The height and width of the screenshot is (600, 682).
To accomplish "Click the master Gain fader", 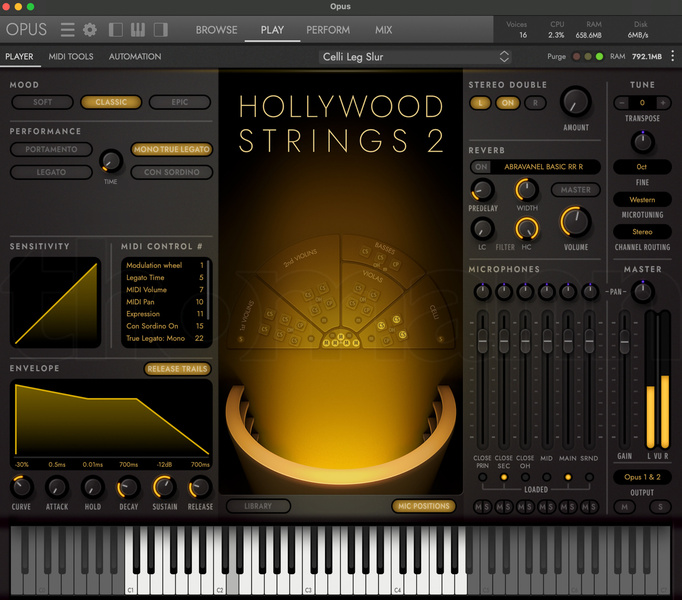I will (x=625, y=341).
